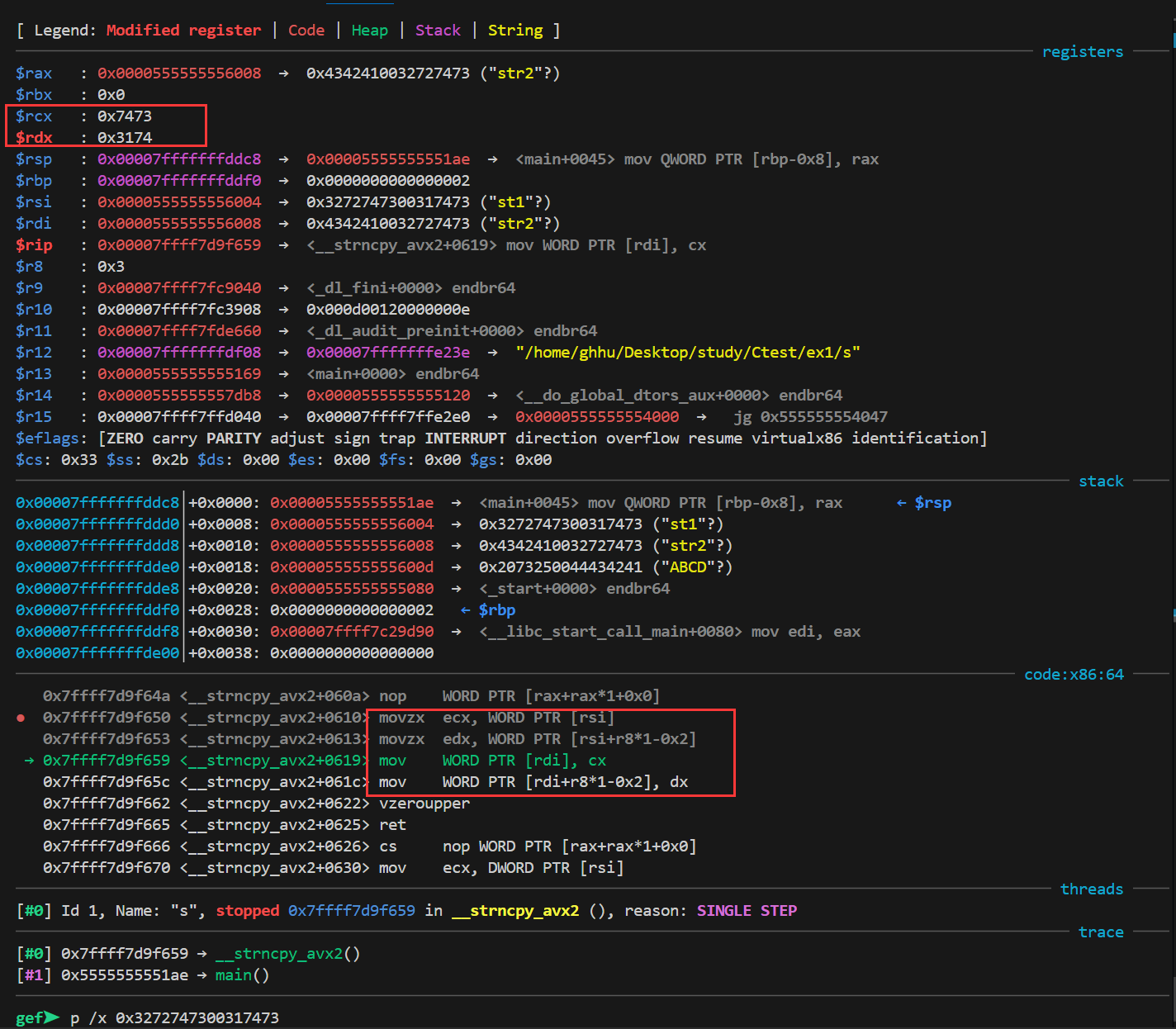Screen dimensions: 1176x1029
Task: Click the gef prompt arrow symbol
Action: (x=52, y=1017)
